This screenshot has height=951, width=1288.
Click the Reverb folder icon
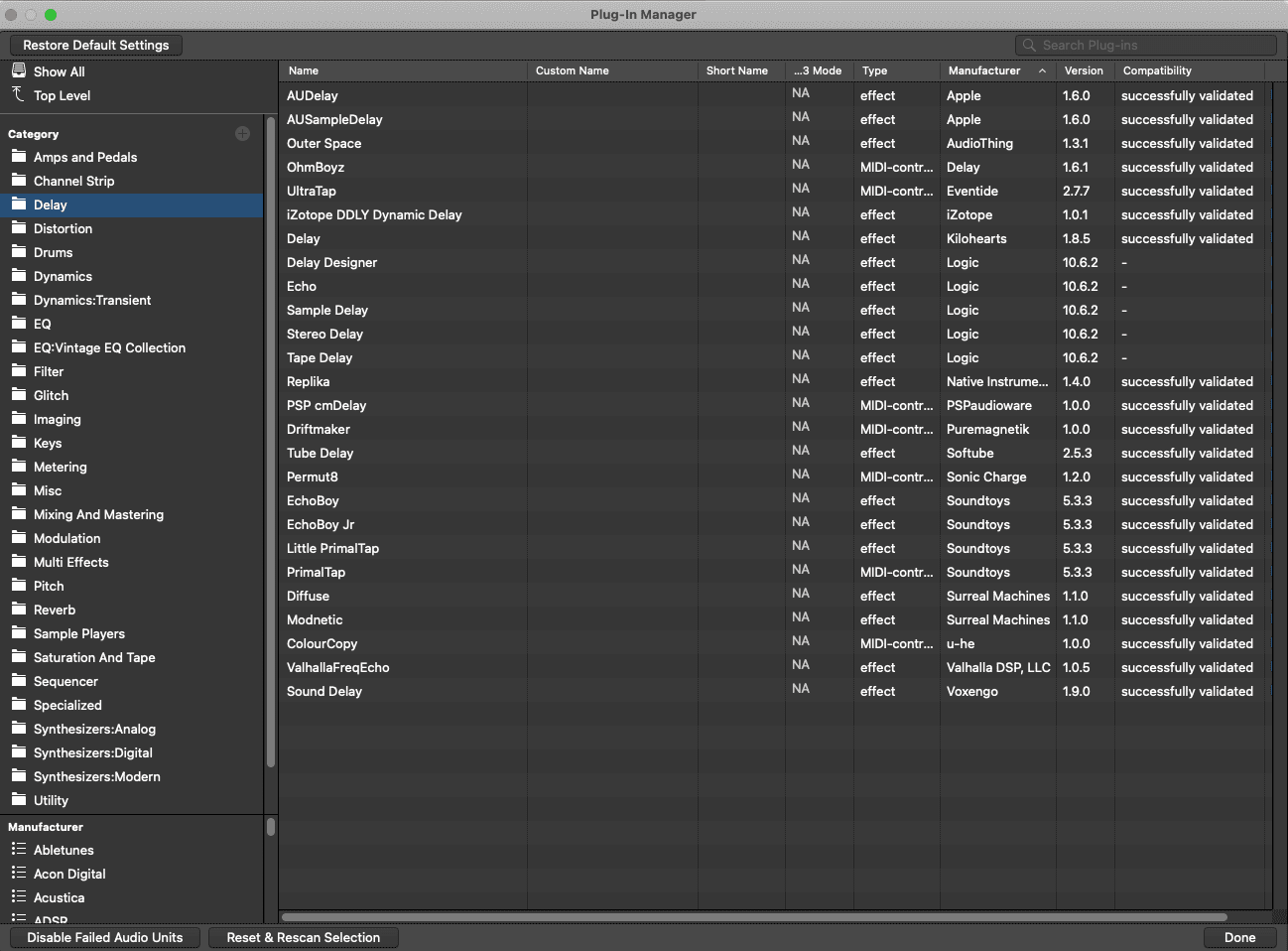(x=19, y=609)
